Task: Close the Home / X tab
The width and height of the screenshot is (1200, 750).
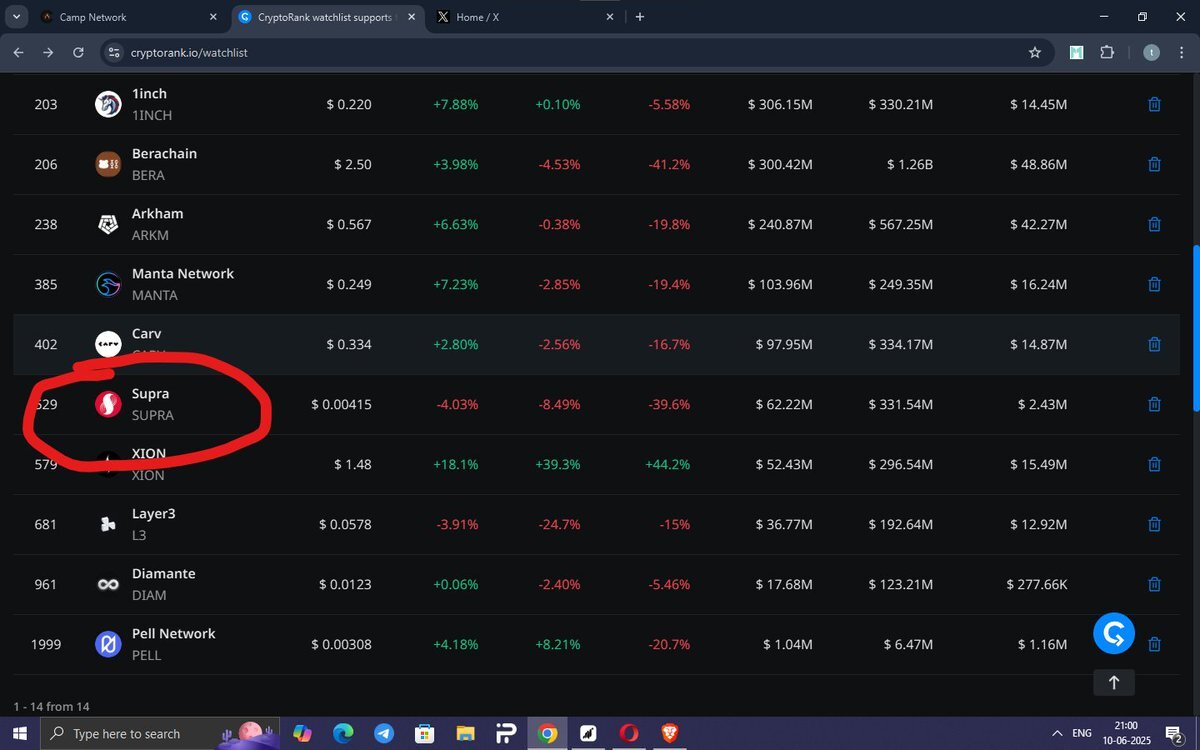Action: [x=609, y=17]
